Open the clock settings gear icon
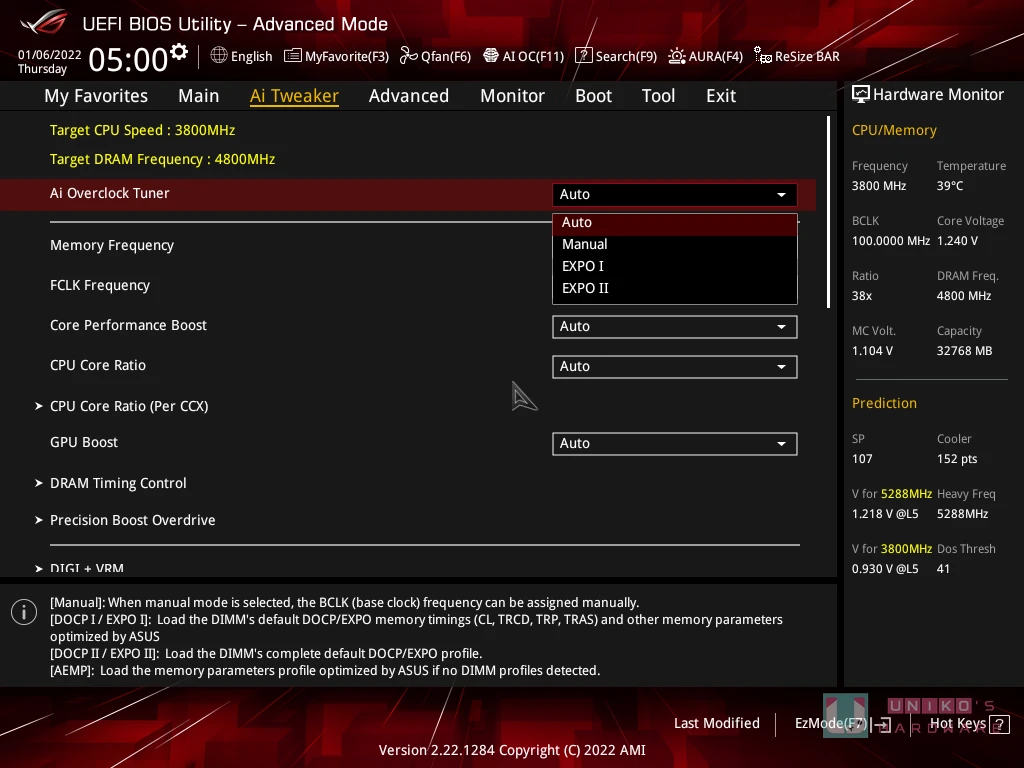Viewport: 1024px width, 768px height. pos(179,52)
